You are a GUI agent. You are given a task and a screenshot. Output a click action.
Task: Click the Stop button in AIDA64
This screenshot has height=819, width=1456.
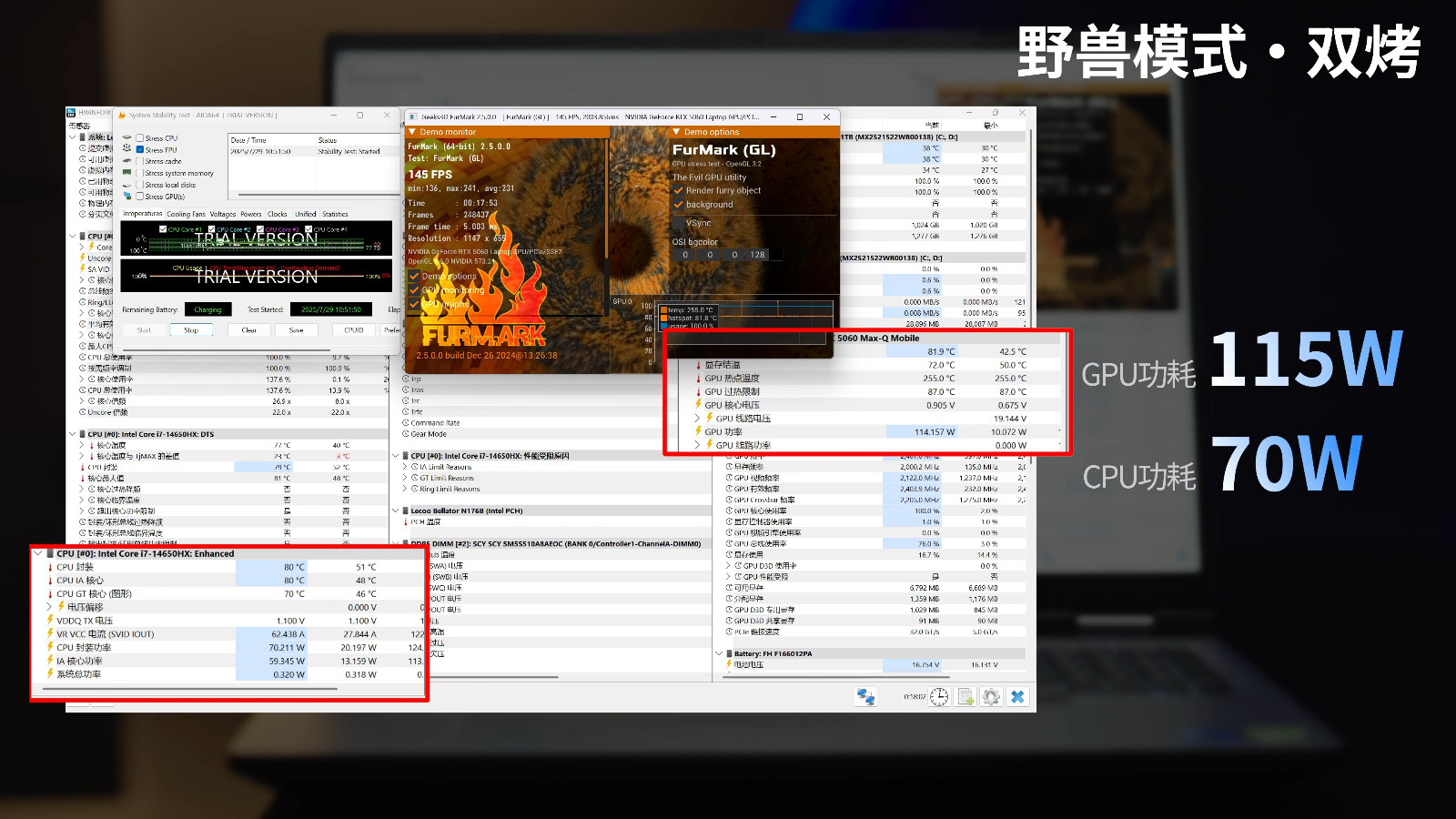(x=191, y=330)
